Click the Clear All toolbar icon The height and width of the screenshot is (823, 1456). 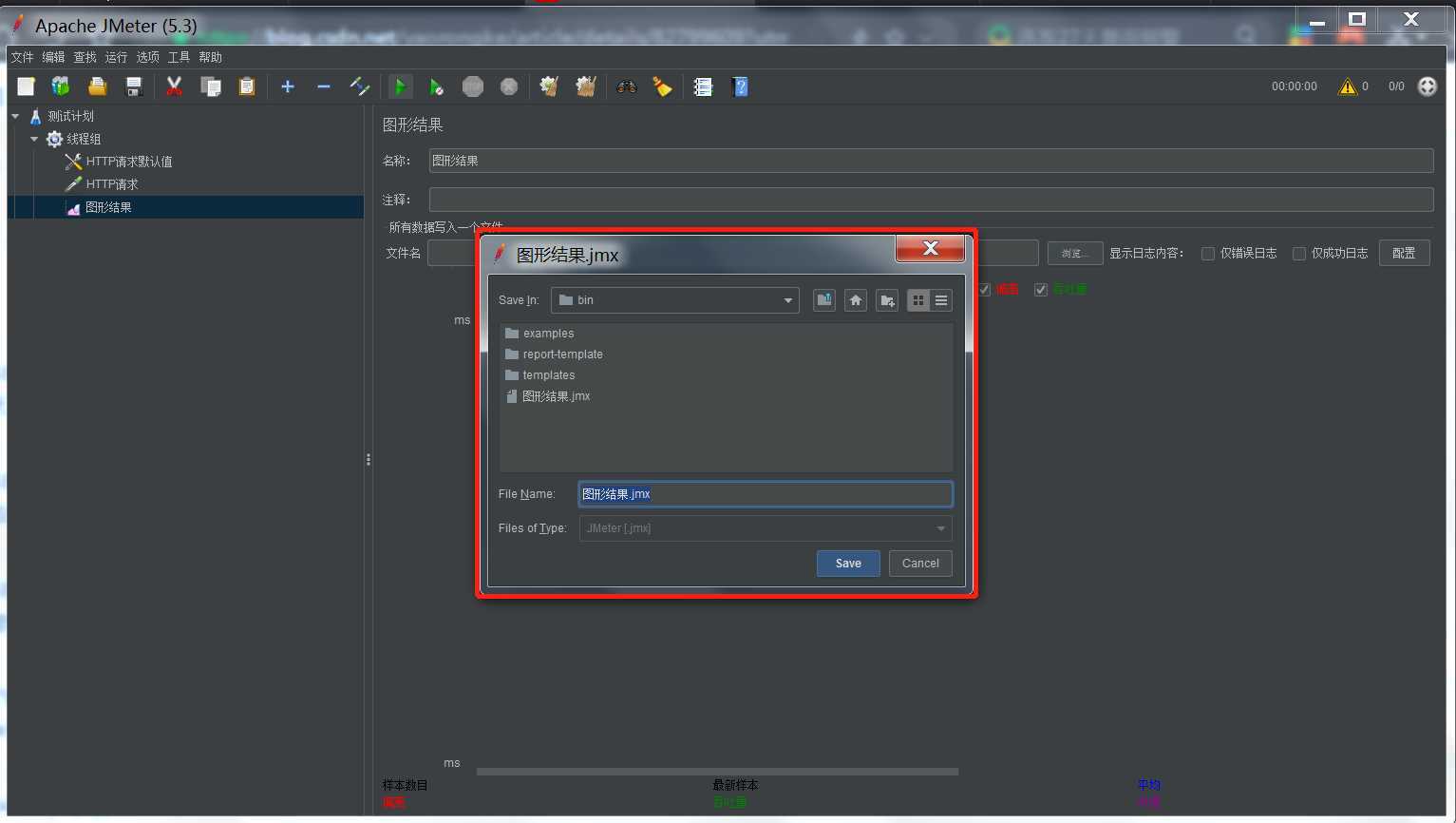(x=586, y=86)
